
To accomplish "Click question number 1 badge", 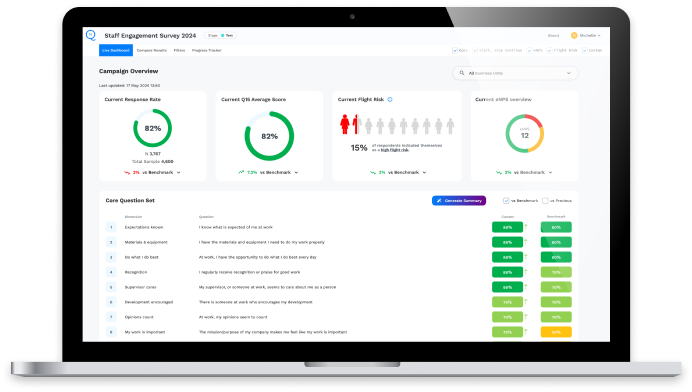I will tap(111, 227).
